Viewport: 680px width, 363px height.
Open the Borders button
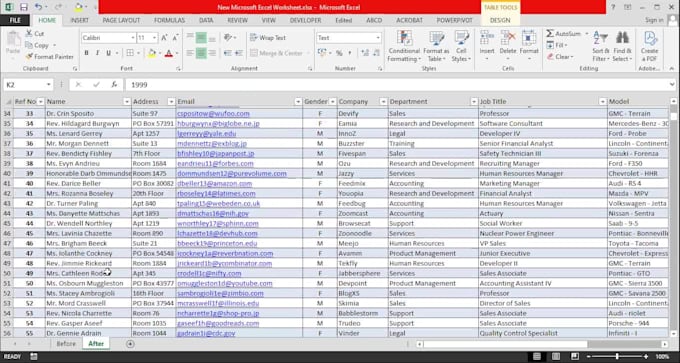click(x=130, y=53)
